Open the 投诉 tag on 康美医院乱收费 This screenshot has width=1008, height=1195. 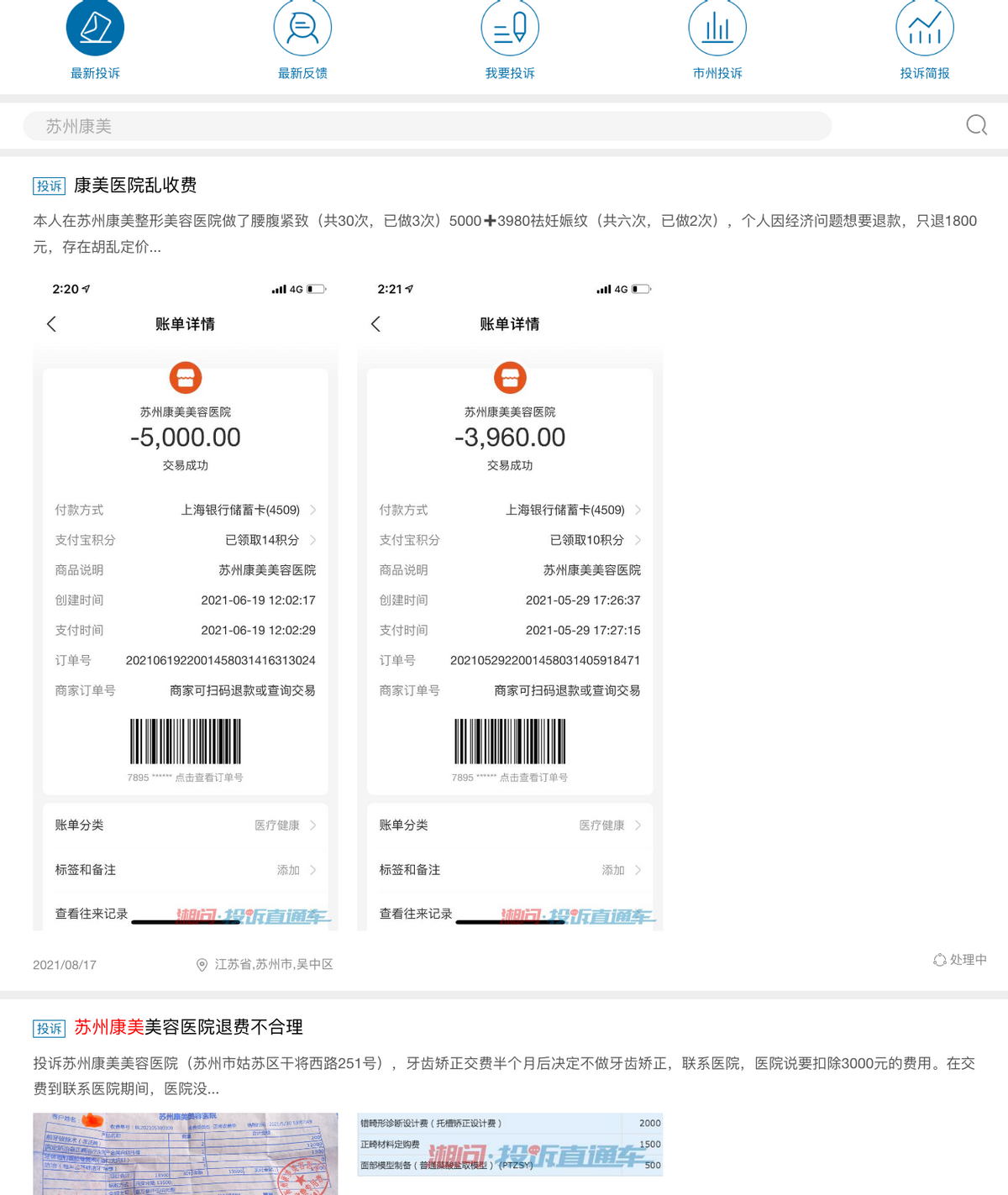point(50,186)
